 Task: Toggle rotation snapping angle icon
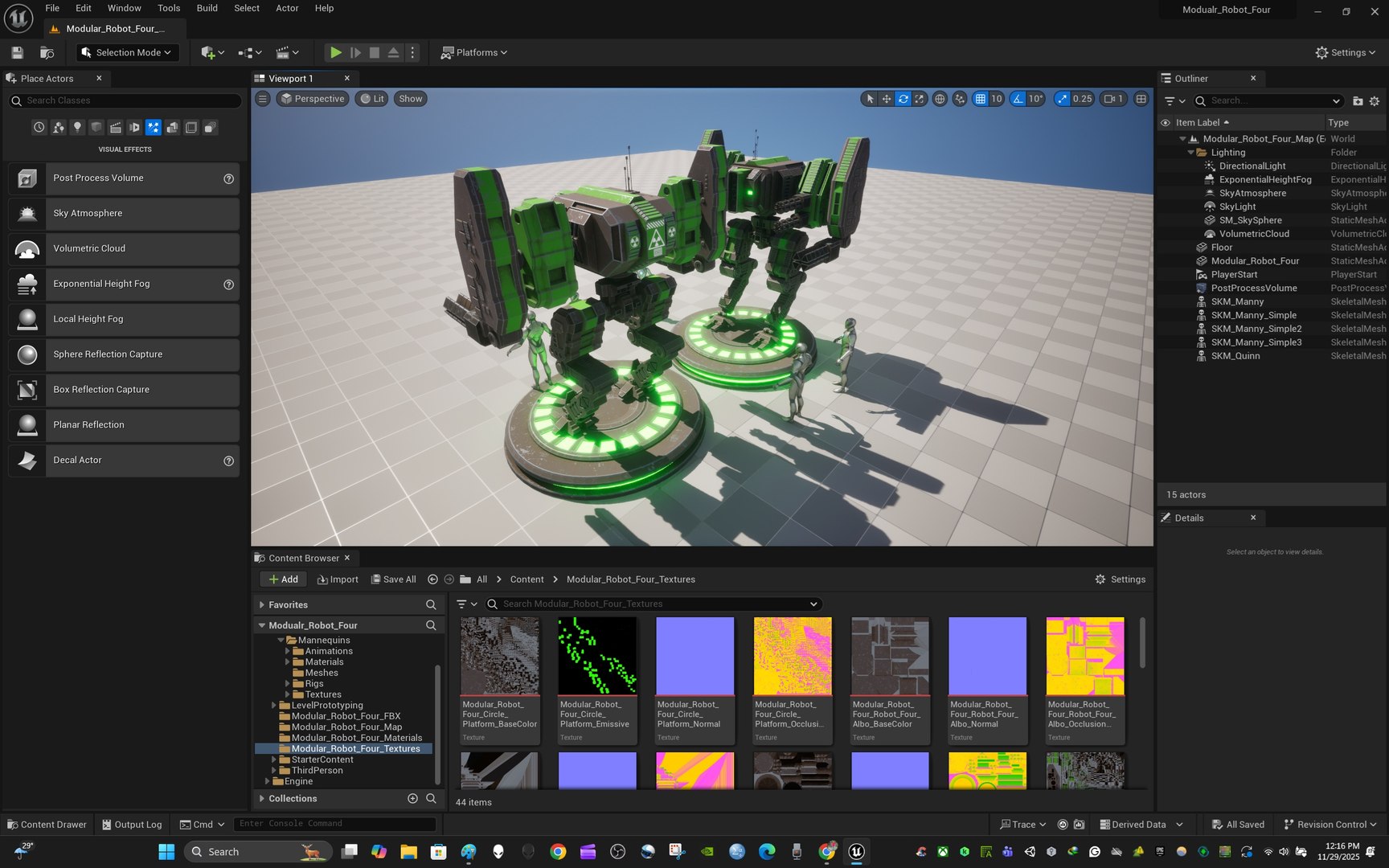click(1018, 99)
